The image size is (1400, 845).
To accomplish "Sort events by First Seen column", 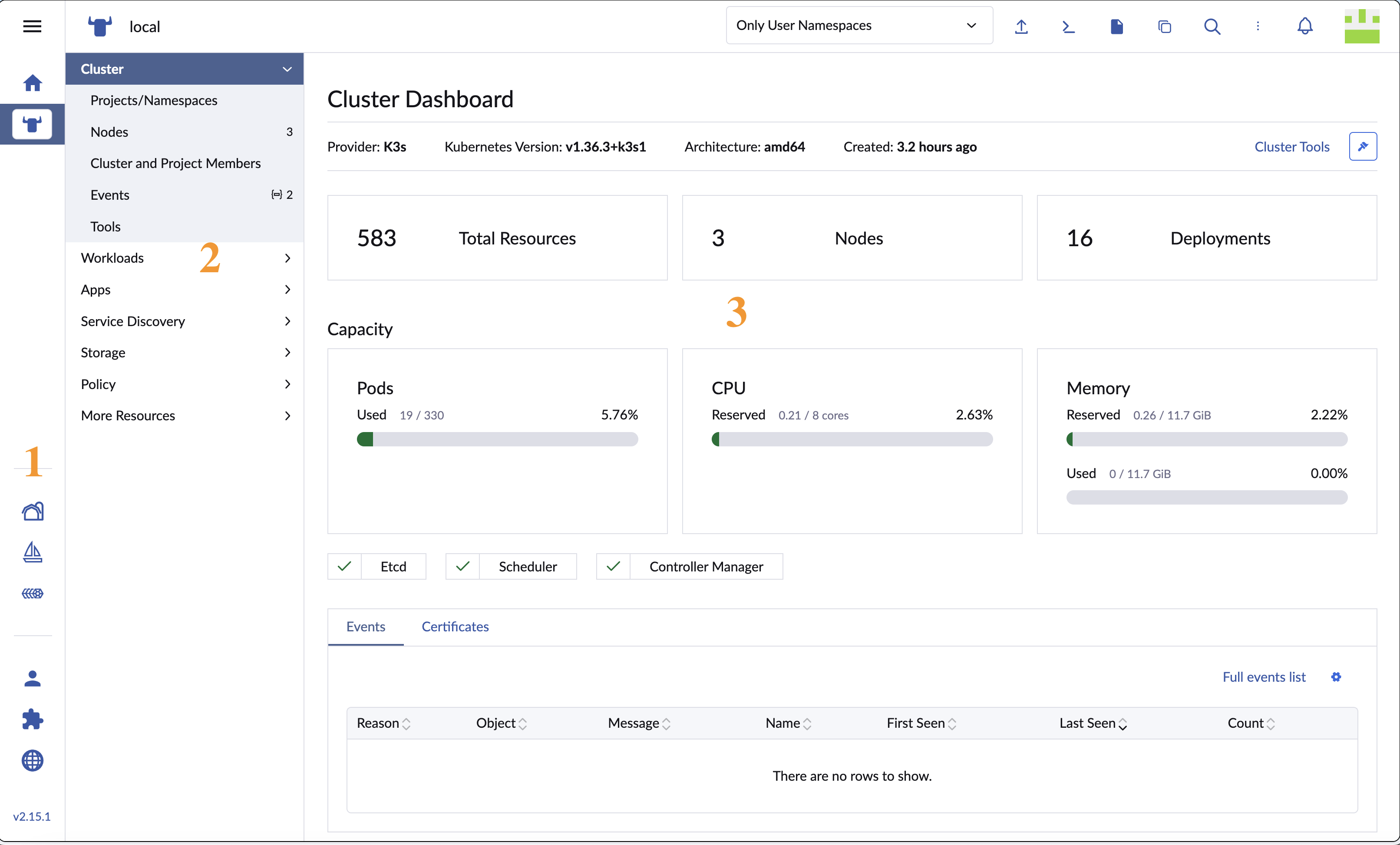I will 921,723.
